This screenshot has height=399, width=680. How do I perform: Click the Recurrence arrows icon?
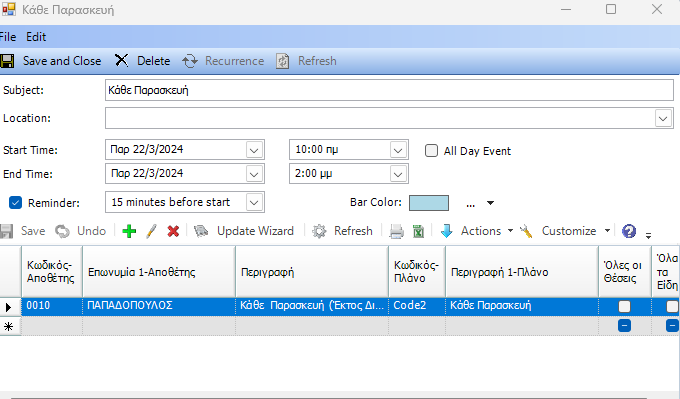point(190,61)
